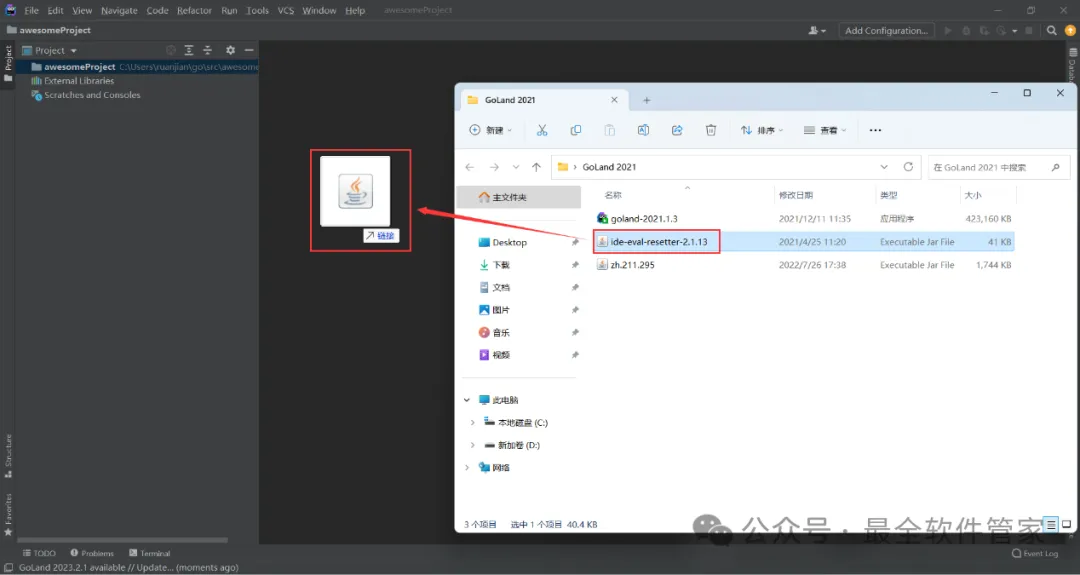This screenshot has height=575, width=1080.
Task: Switch Explorer to large thumbnails view icon
Action: click(x=1067, y=524)
